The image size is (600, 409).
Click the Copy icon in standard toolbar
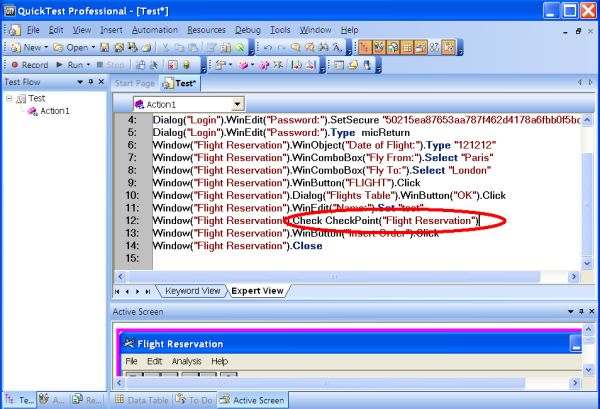[x=179, y=47]
